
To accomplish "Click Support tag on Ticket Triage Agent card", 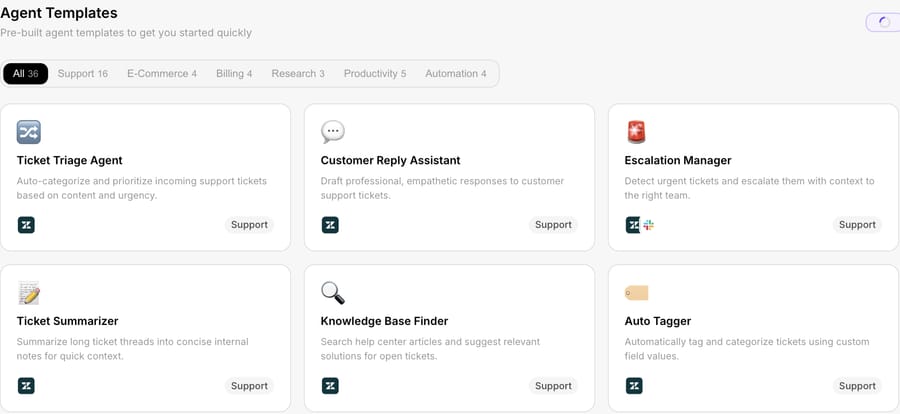I will tap(249, 225).
